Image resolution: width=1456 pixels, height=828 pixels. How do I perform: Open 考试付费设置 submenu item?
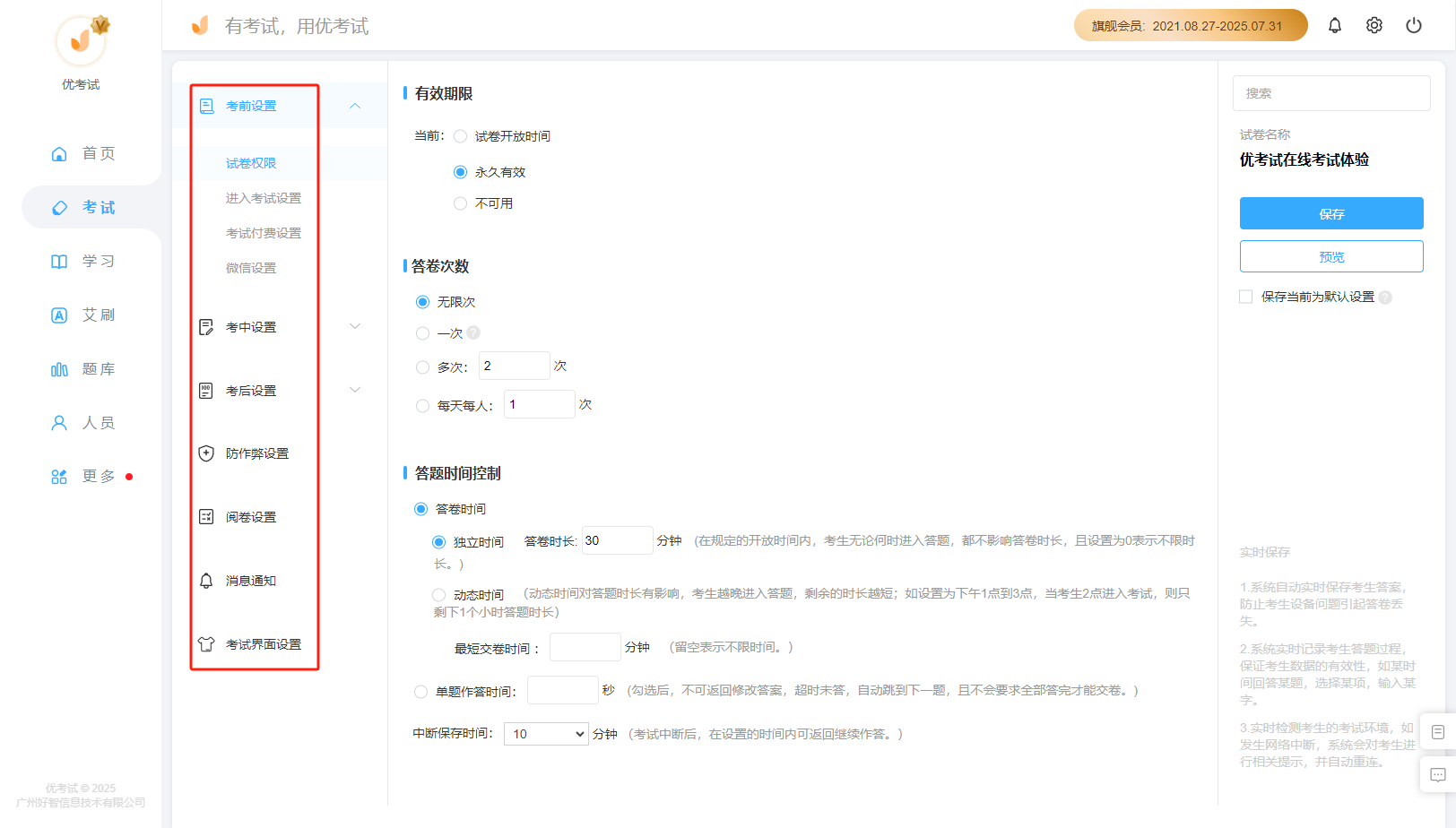click(264, 233)
